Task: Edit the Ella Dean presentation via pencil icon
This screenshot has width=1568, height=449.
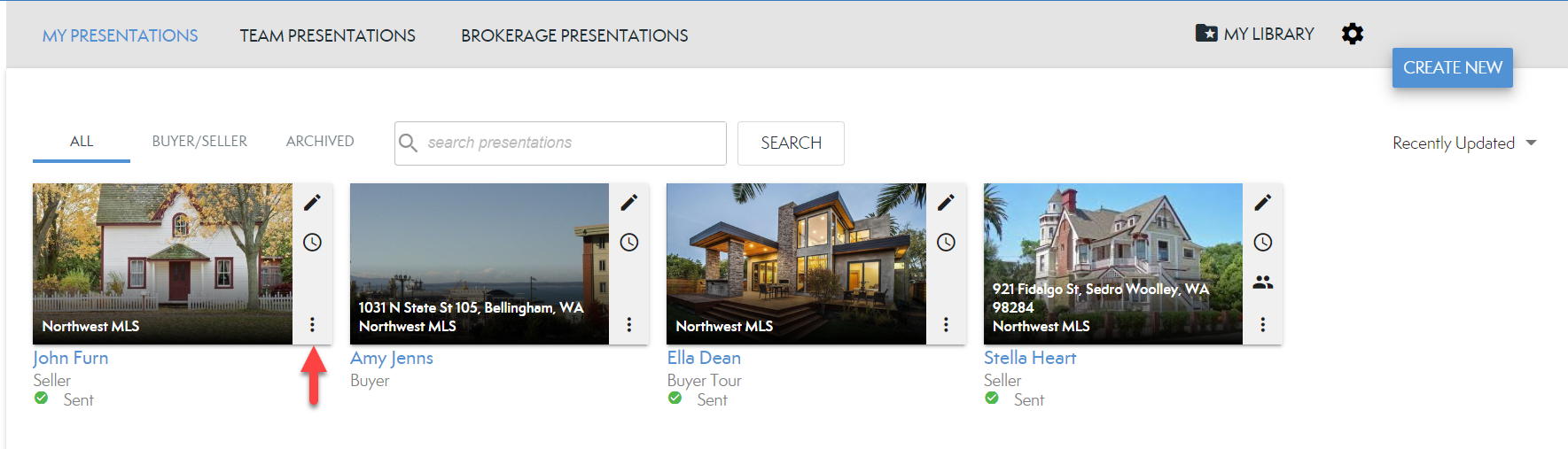Action: (946, 203)
